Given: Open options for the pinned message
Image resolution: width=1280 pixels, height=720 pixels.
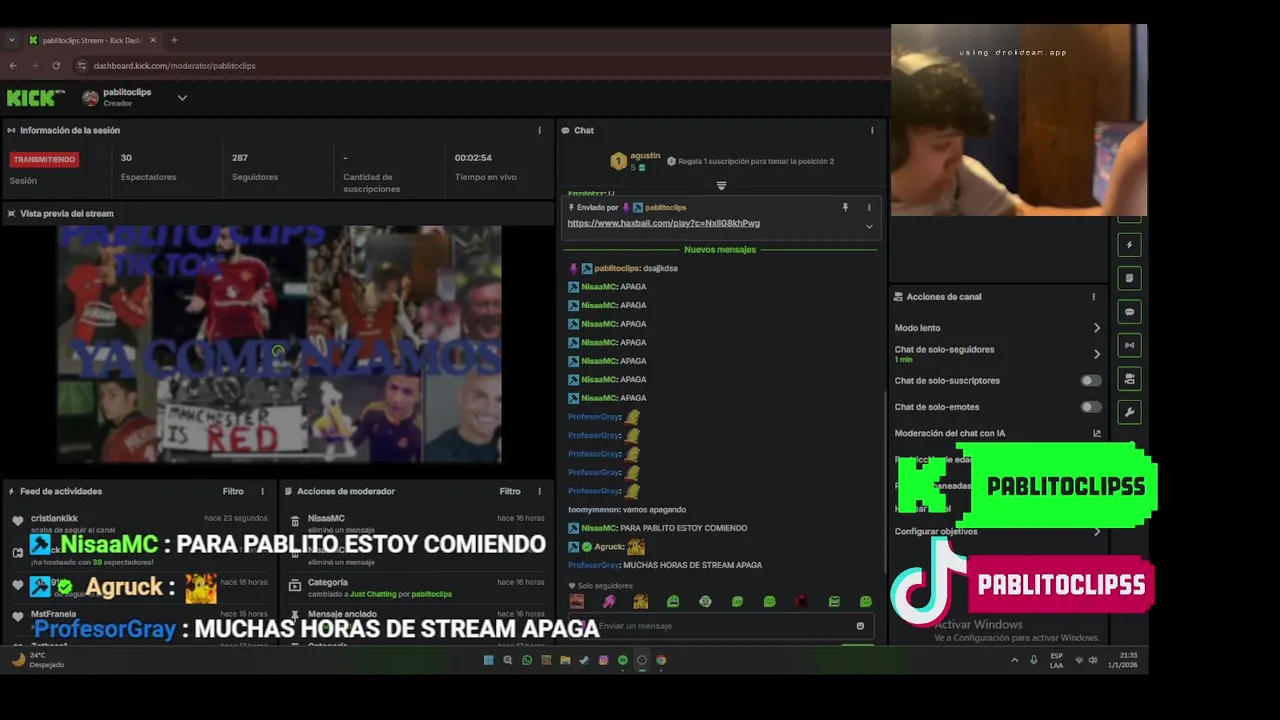Looking at the screenshot, I should coord(868,207).
